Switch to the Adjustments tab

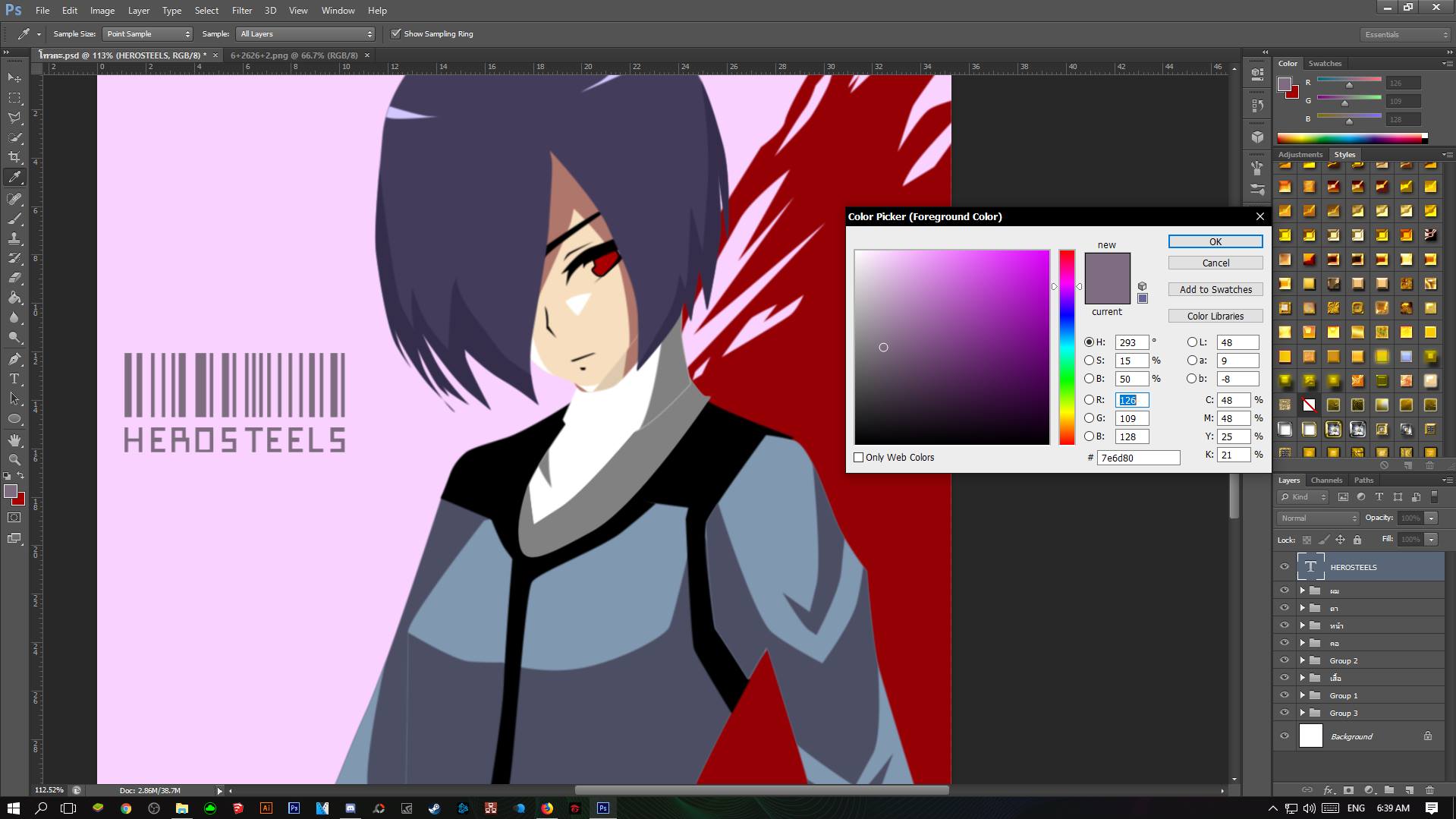point(1300,154)
